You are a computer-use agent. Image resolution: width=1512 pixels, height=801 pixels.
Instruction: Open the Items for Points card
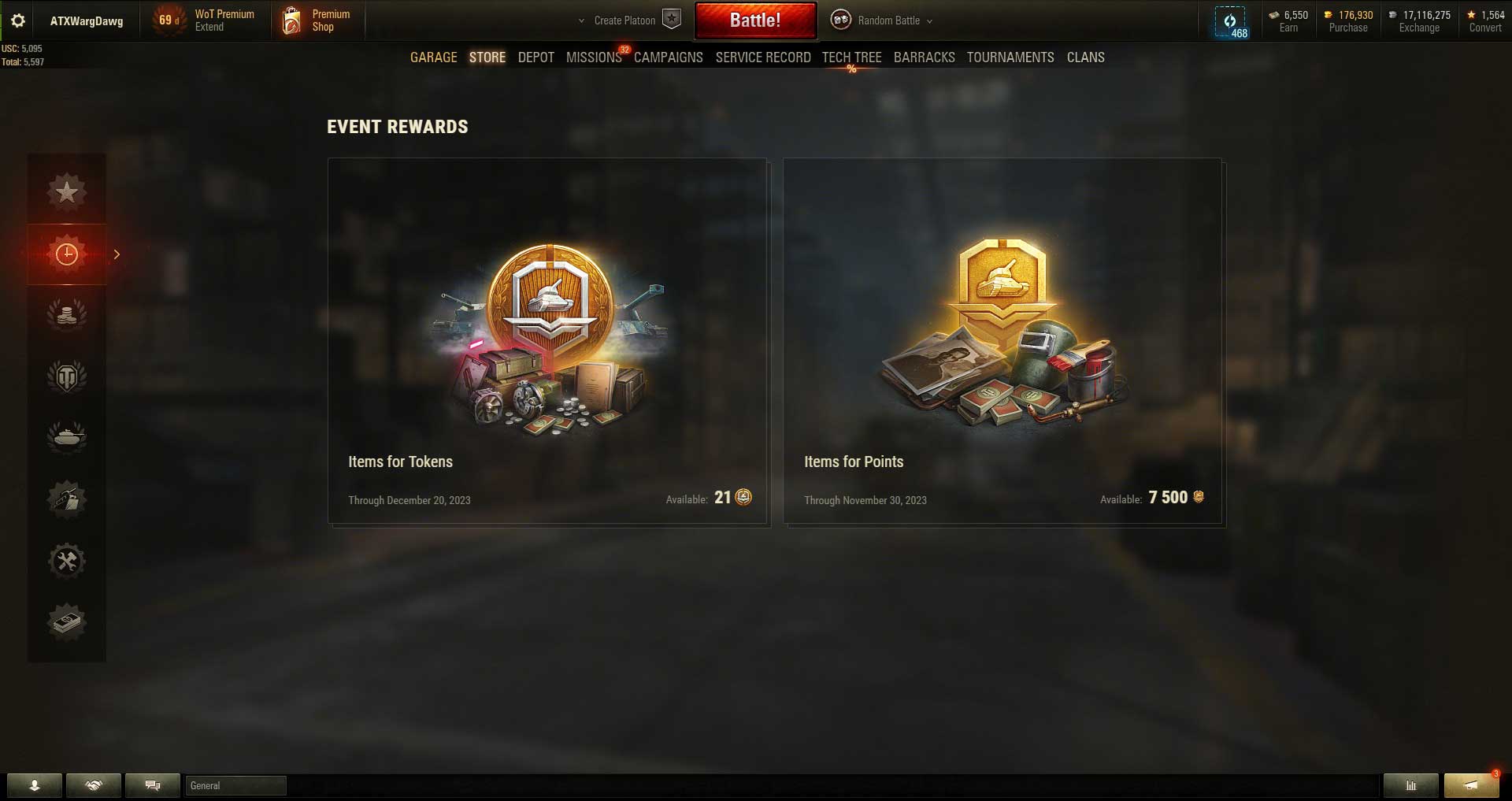click(x=1003, y=341)
